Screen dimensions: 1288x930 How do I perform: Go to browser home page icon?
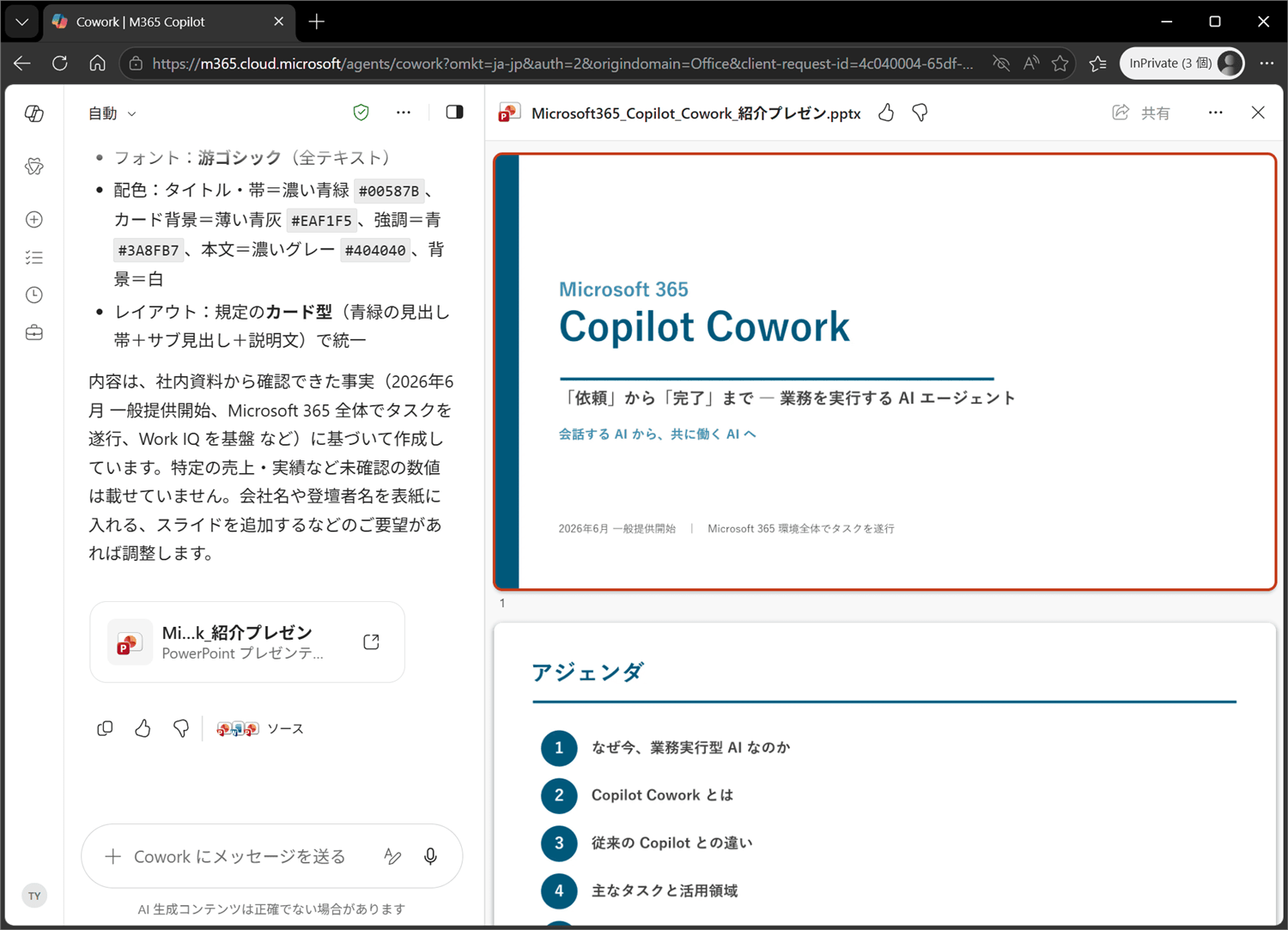tap(98, 64)
